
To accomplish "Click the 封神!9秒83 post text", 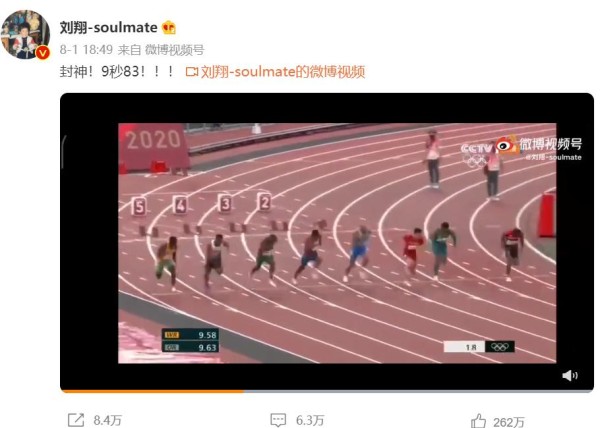I will [117, 72].
